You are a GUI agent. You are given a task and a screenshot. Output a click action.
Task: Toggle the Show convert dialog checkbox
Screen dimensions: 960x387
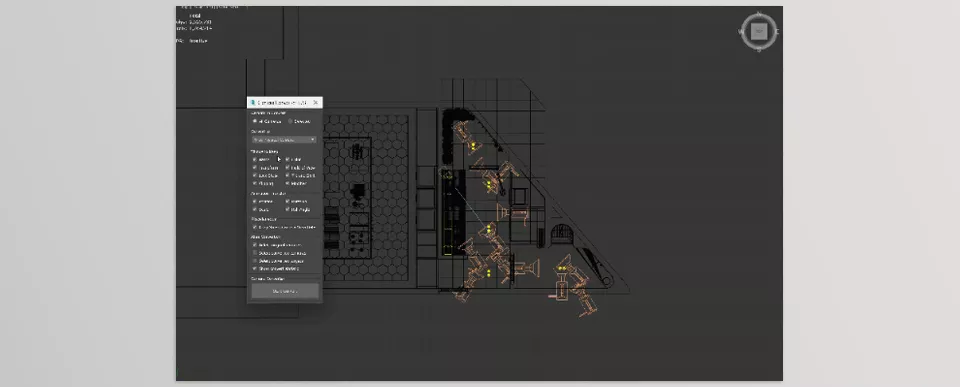(255, 268)
